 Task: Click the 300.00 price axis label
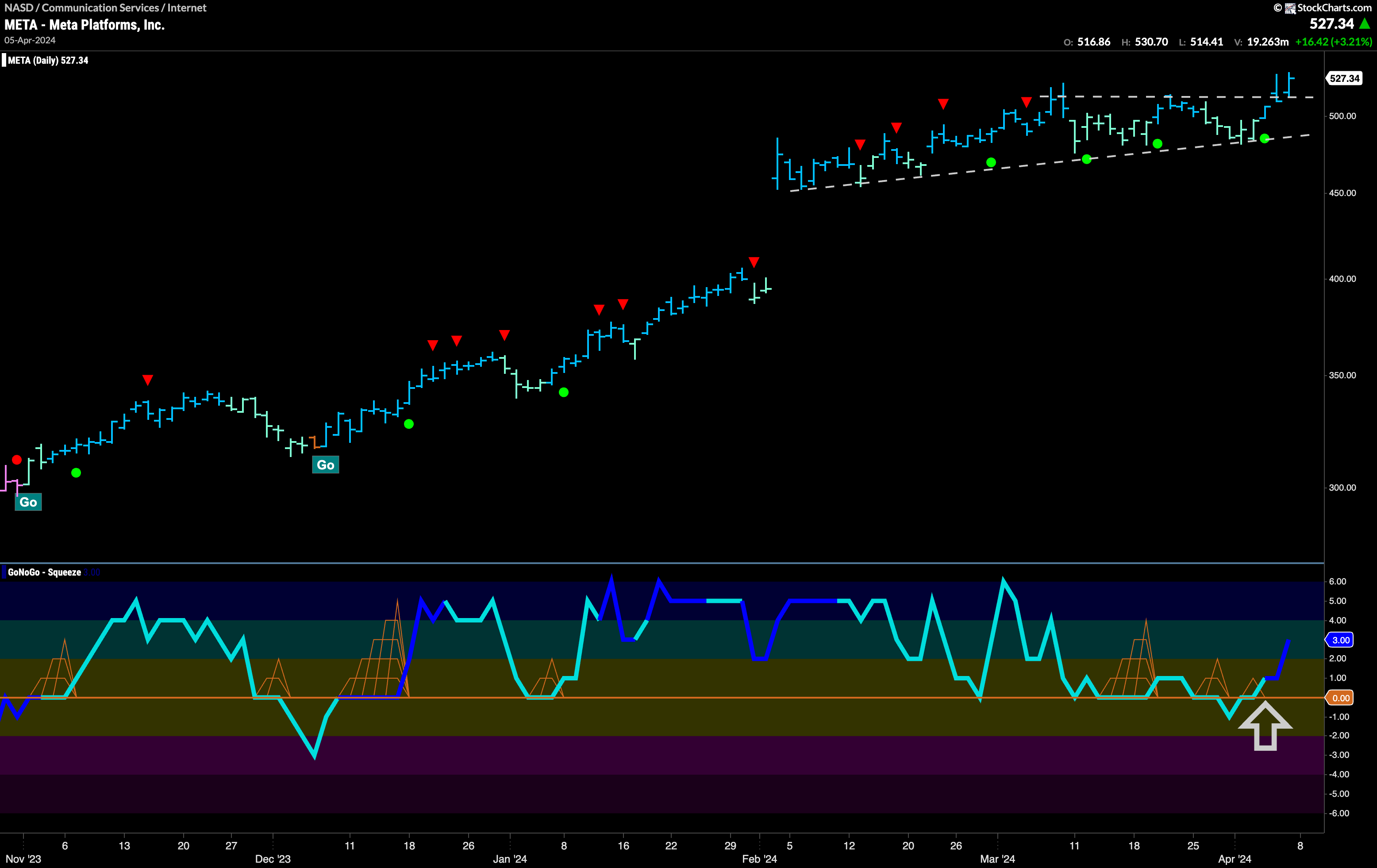1342,488
